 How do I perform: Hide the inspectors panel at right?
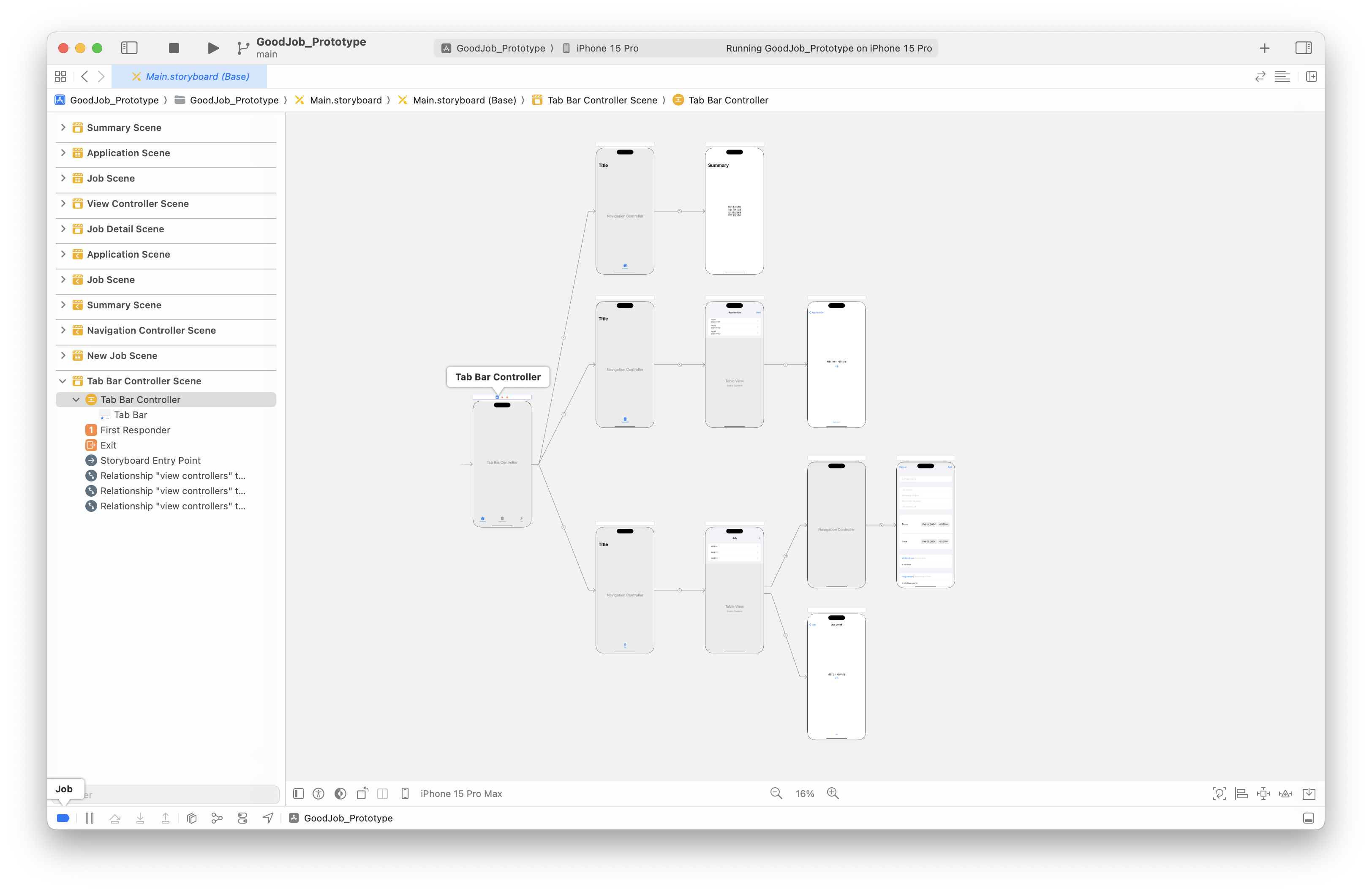(1303, 48)
